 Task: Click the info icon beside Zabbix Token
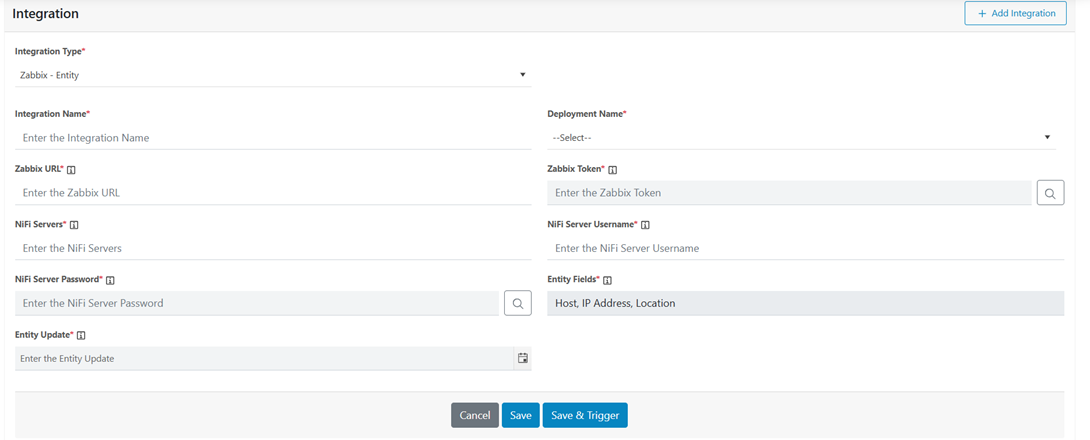pos(613,170)
